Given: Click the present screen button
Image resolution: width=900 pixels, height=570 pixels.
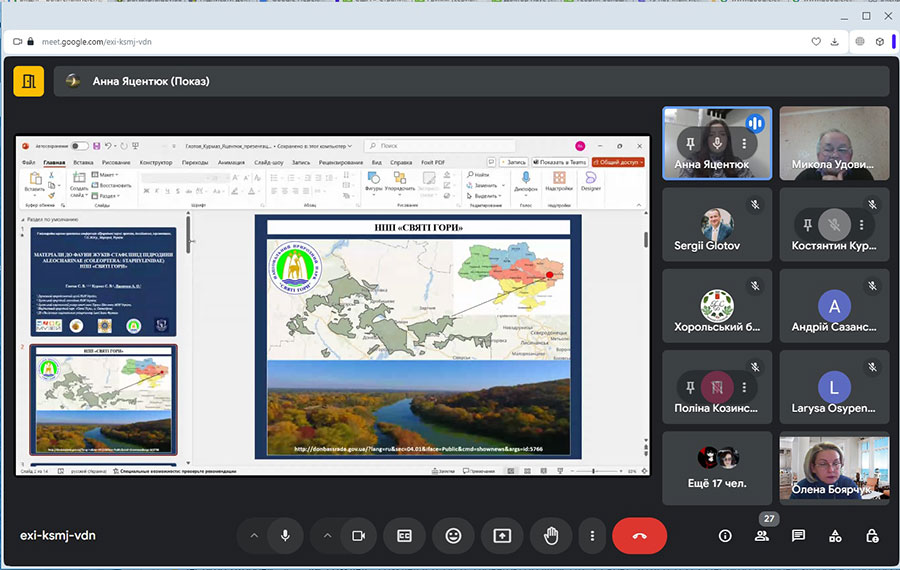Looking at the screenshot, I should [502, 536].
